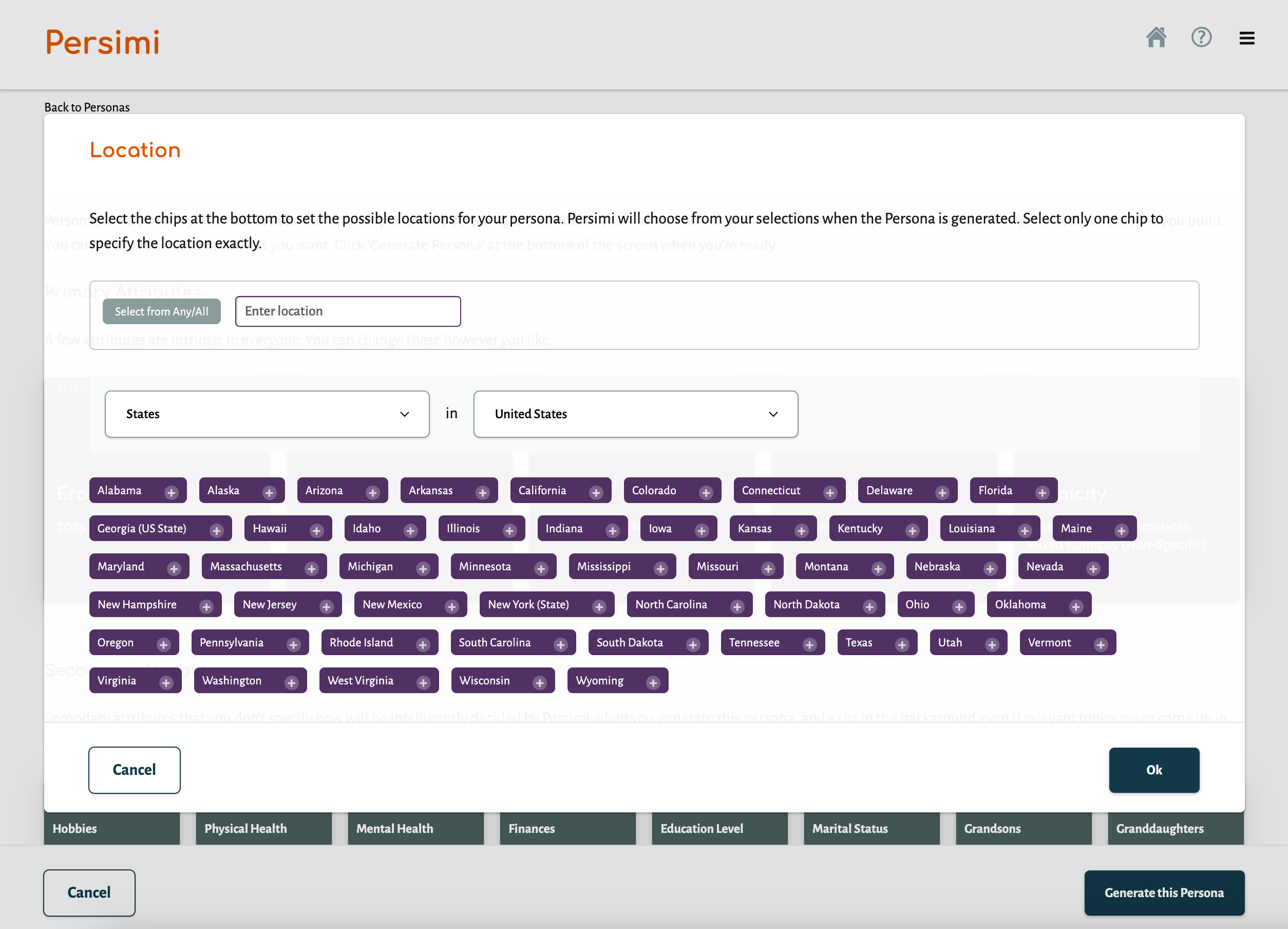This screenshot has width=1288, height=929.
Task: Open the United States country dropdown
Action: tap(635, 414)
